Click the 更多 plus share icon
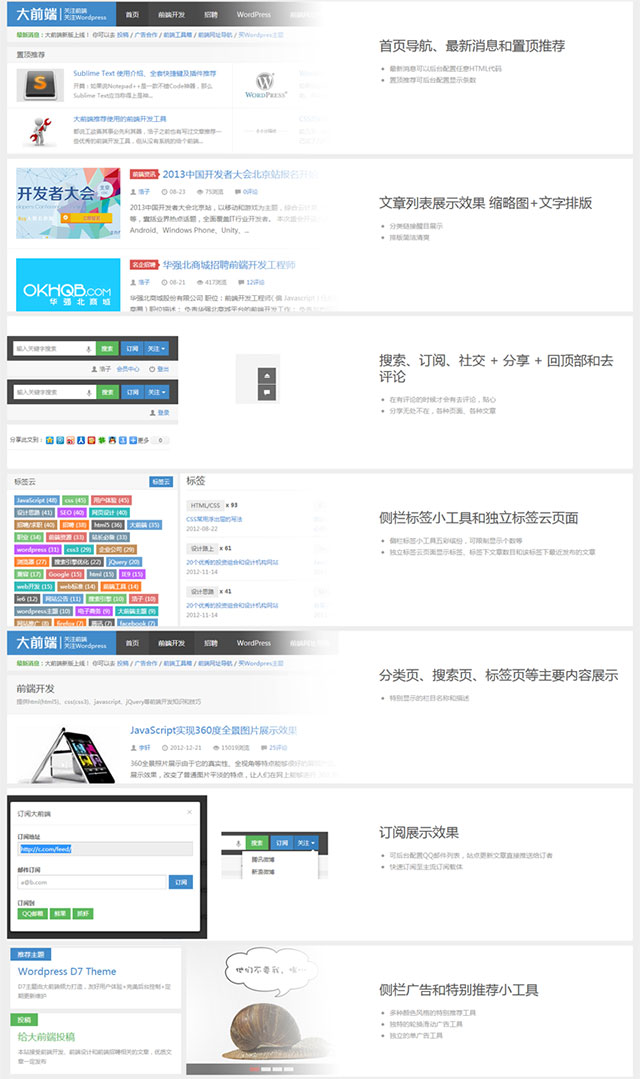Screen dimensions: 640x1079 132,440
